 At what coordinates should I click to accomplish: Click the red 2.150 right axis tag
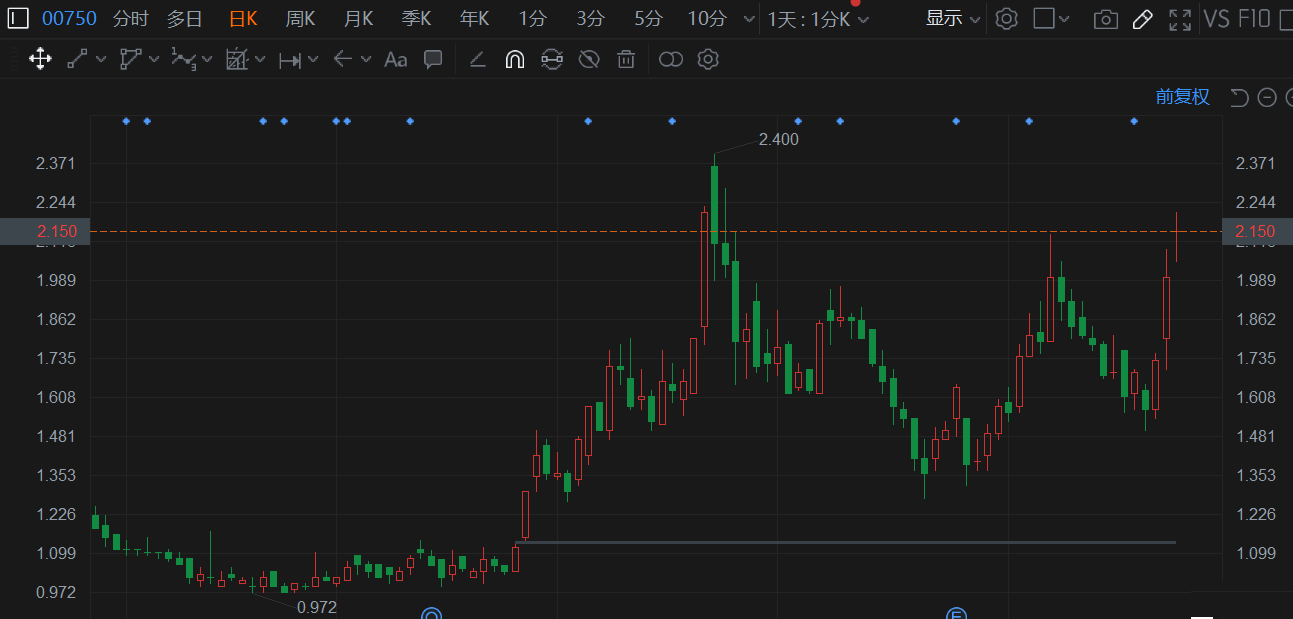click(1256, 231)
